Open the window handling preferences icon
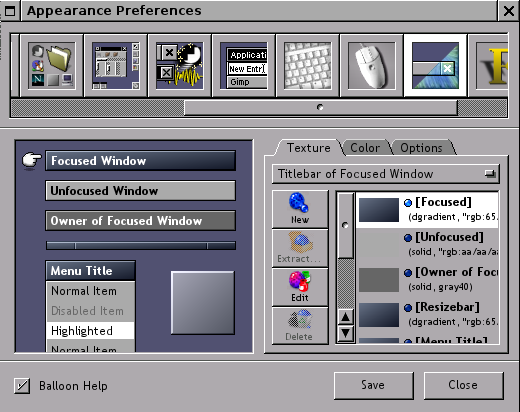Viewport: 520px width, 412px height. tap(116, 65)
